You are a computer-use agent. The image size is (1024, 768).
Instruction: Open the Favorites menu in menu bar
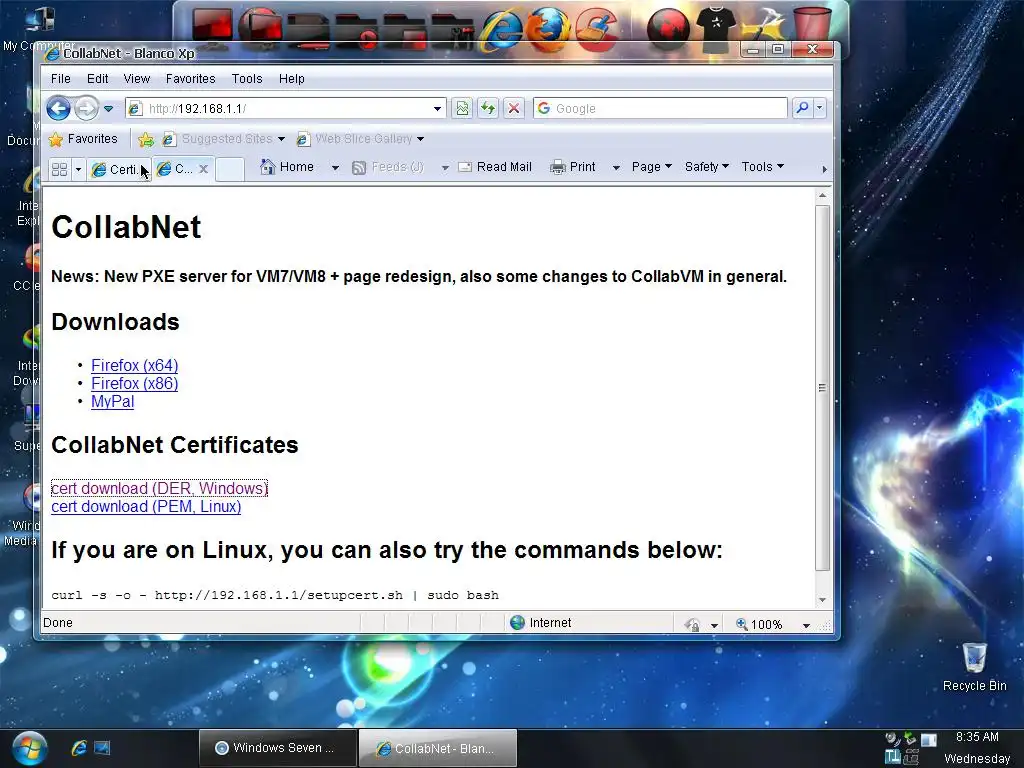190,79
